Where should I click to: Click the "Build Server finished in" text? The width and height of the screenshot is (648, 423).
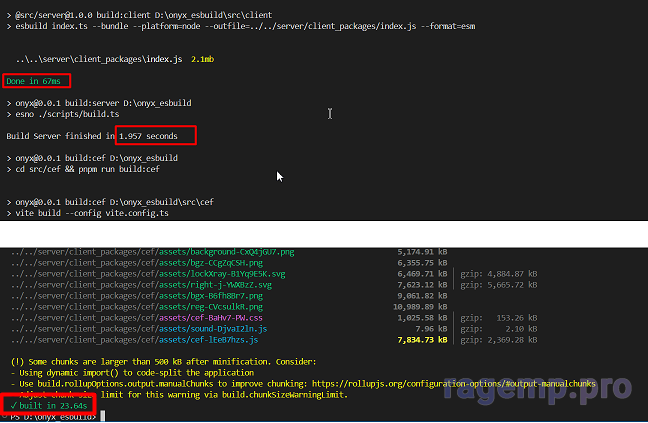(x=60, y=135)
